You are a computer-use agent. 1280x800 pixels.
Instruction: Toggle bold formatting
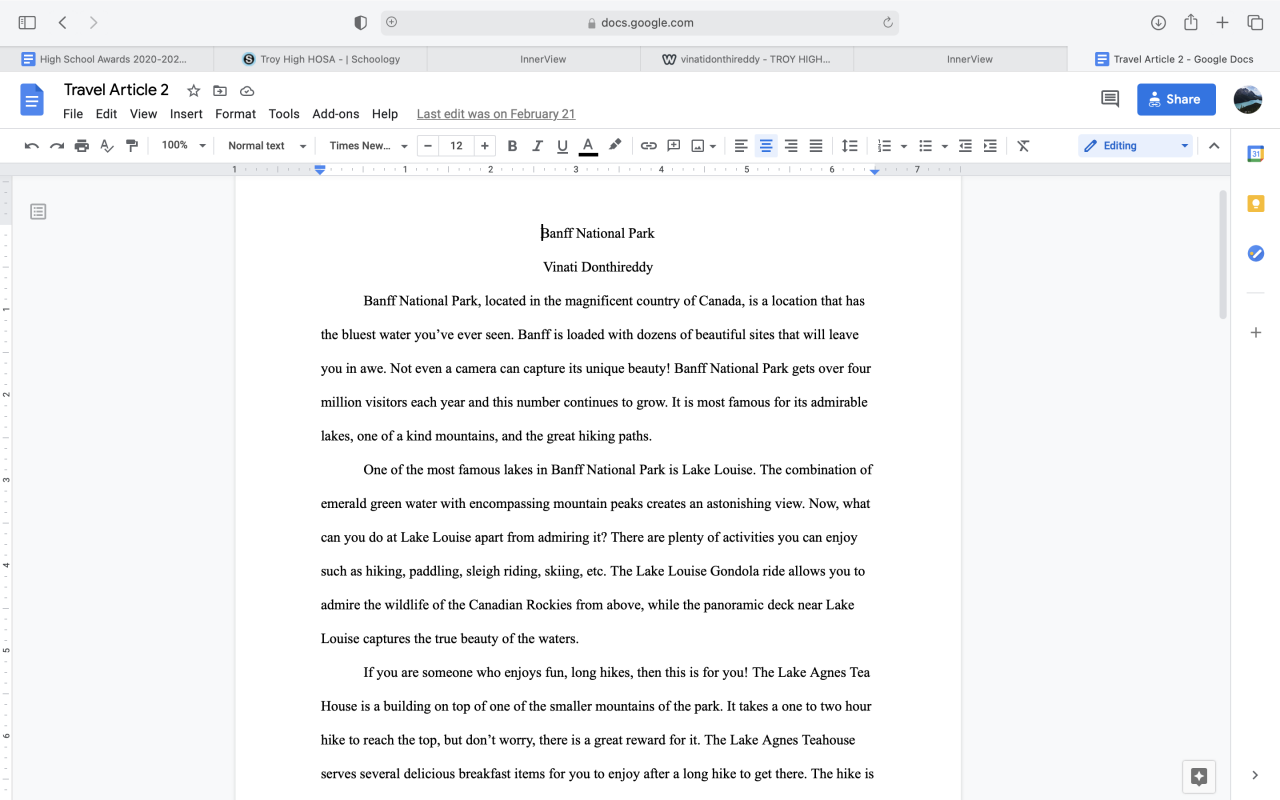coord(512,146)
